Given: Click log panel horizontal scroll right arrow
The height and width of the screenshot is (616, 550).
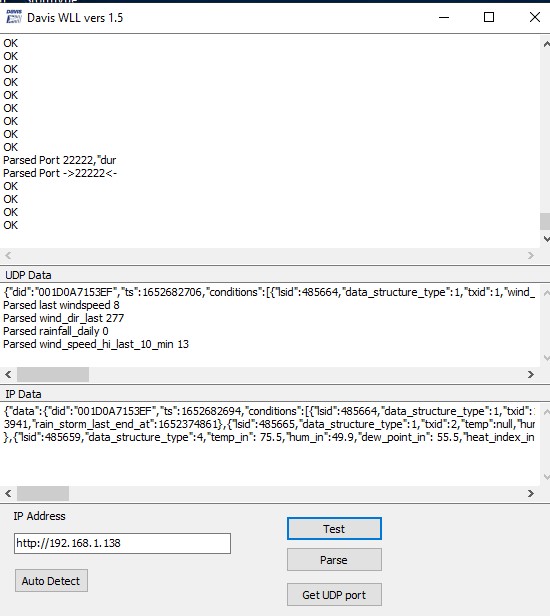Looking at the screenshot, I should pos(531,256).
